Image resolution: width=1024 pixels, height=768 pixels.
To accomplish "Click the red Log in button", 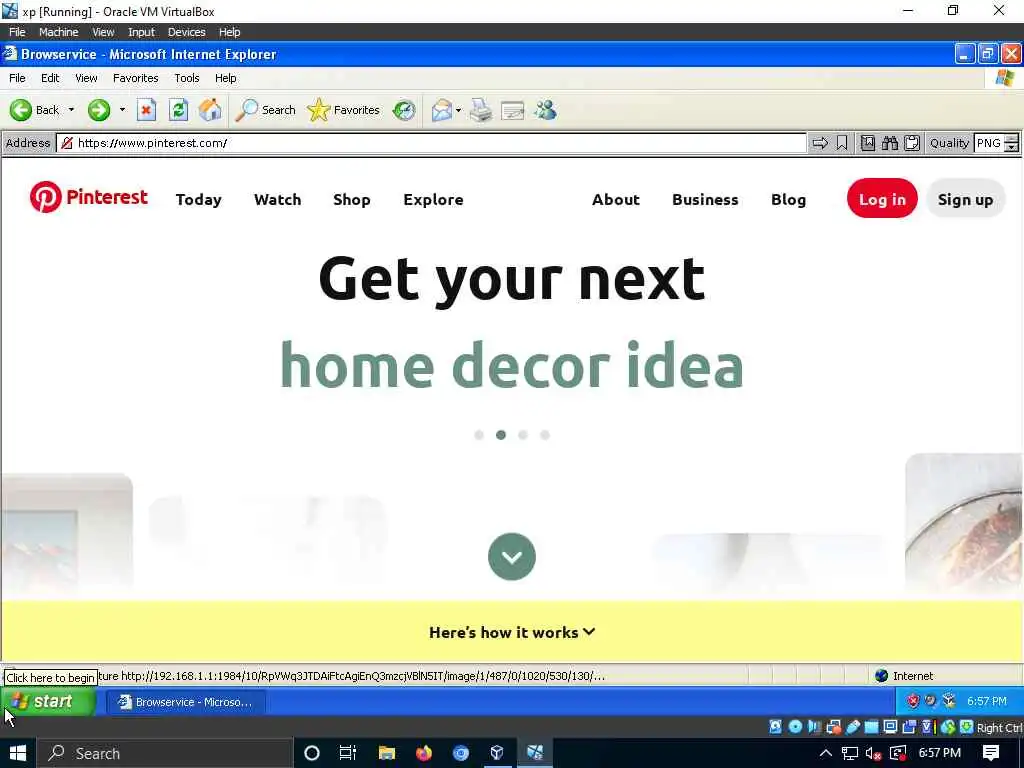I will (882, 199).
